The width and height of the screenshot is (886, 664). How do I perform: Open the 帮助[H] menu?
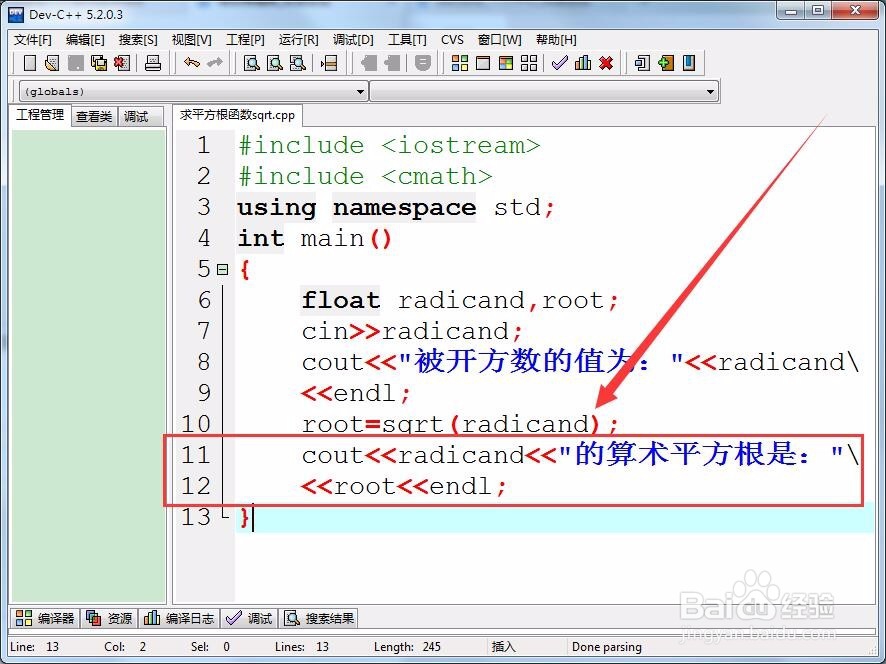(x=557, y=40)
